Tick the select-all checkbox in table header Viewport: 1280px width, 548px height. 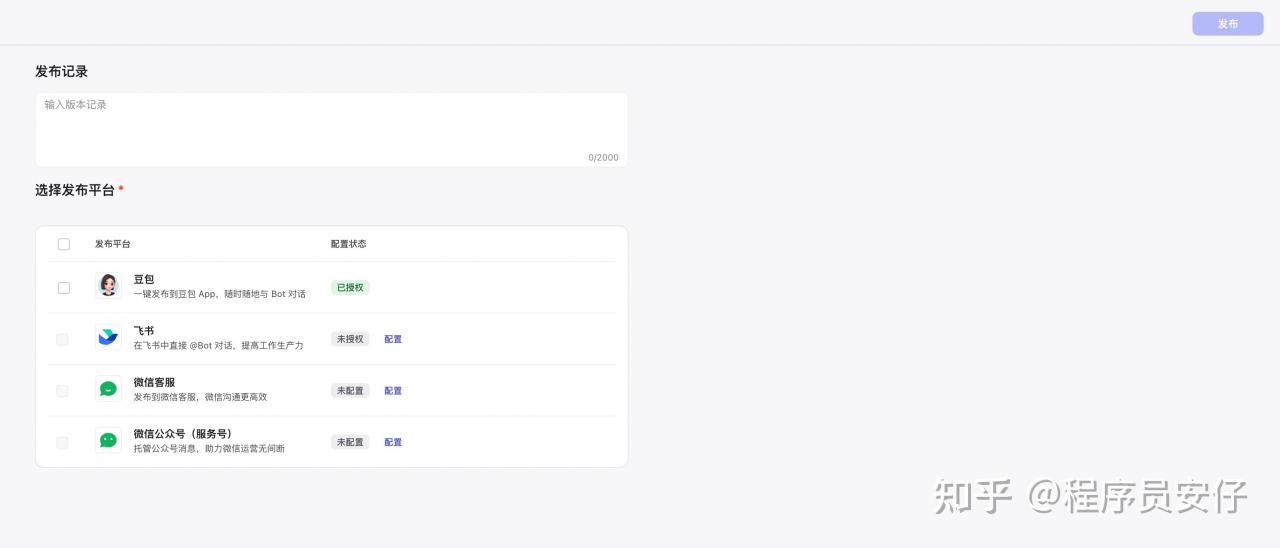[x=64, y=244]
